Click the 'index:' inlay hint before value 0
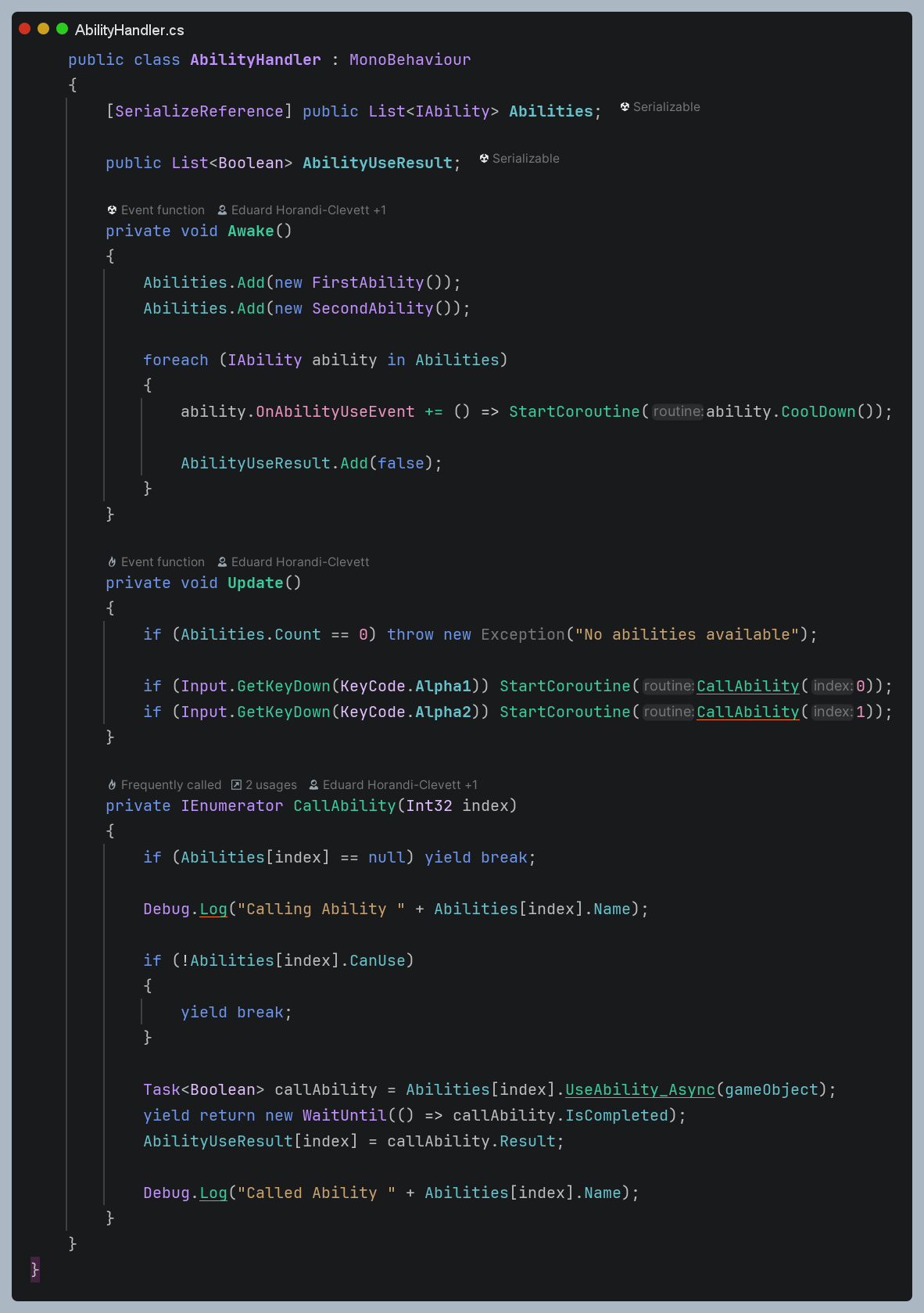 point(832,686)
